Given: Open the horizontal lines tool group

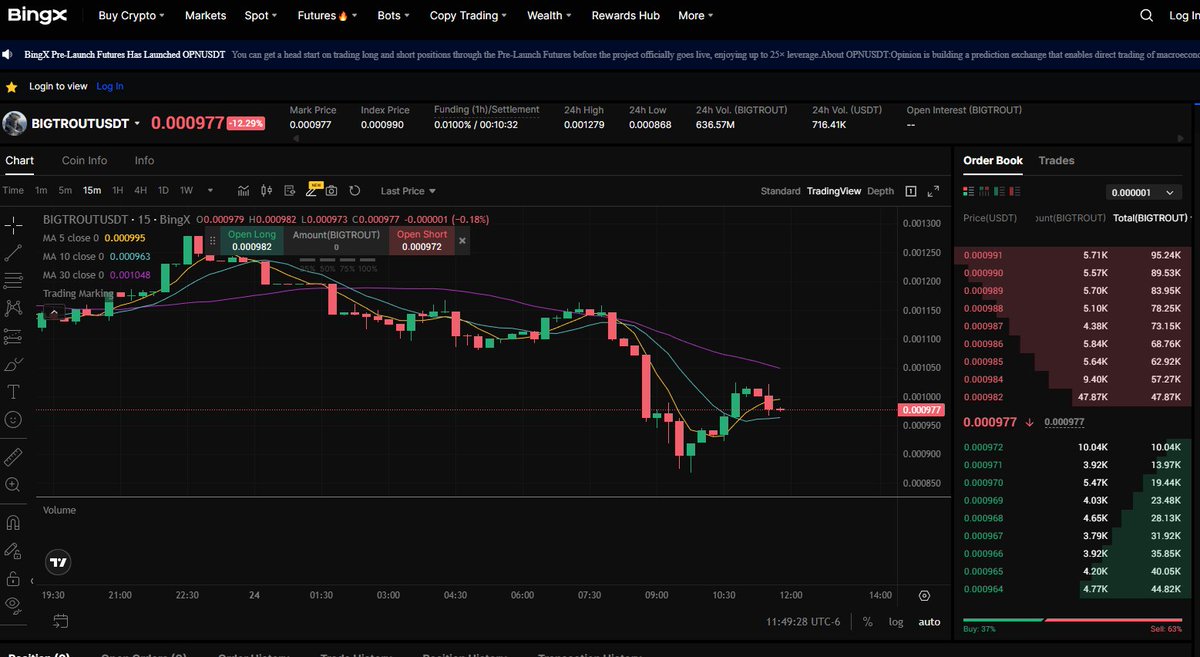Looking at the screenshot, I should [13, 280].
